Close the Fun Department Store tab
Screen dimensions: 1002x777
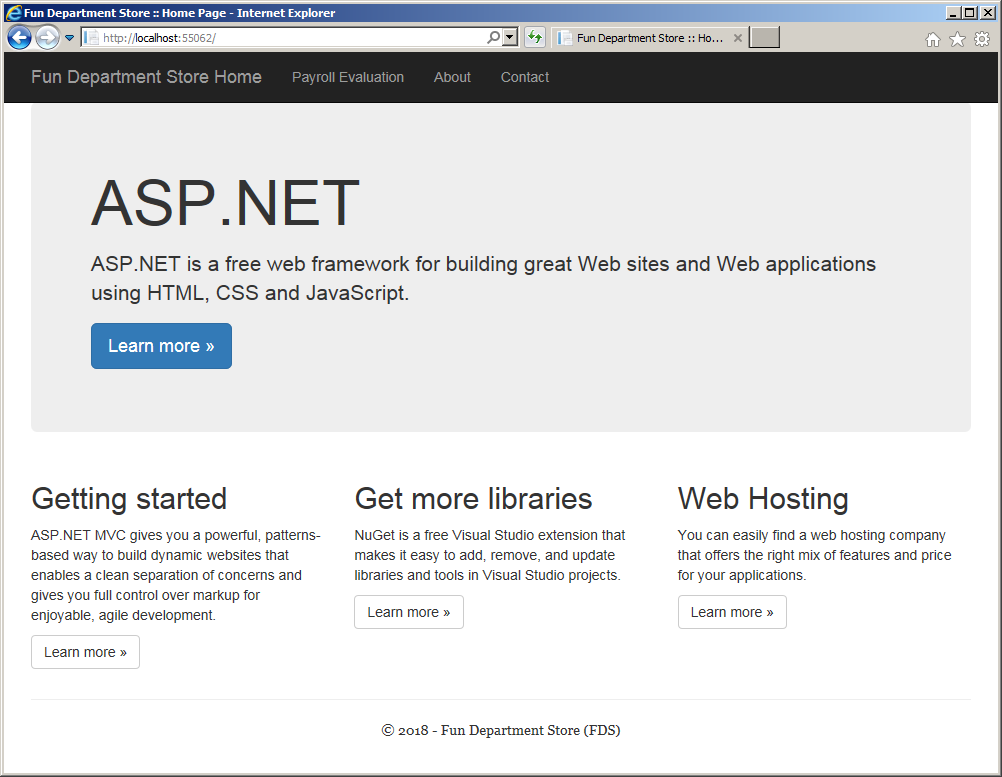tap(737, 38)
